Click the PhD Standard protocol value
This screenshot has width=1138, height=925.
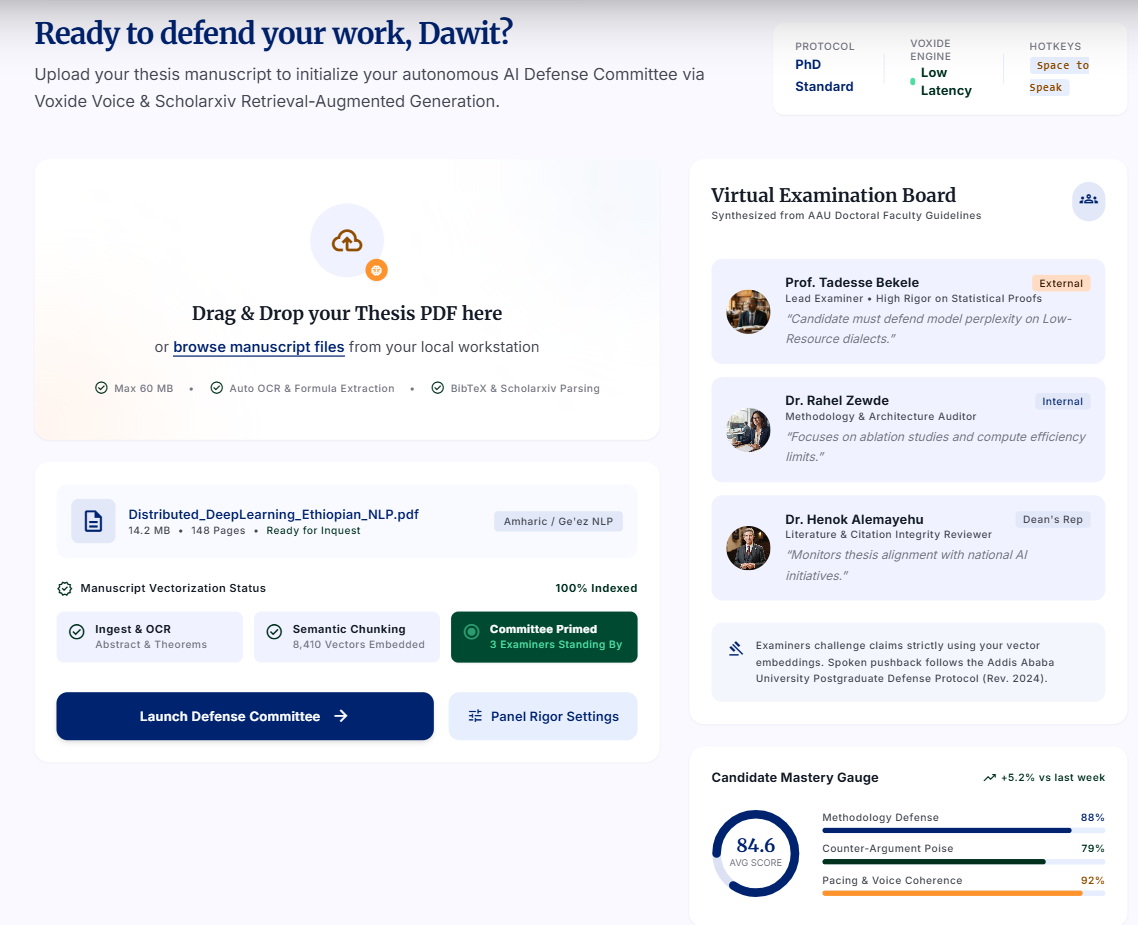[x=824, y=75]
